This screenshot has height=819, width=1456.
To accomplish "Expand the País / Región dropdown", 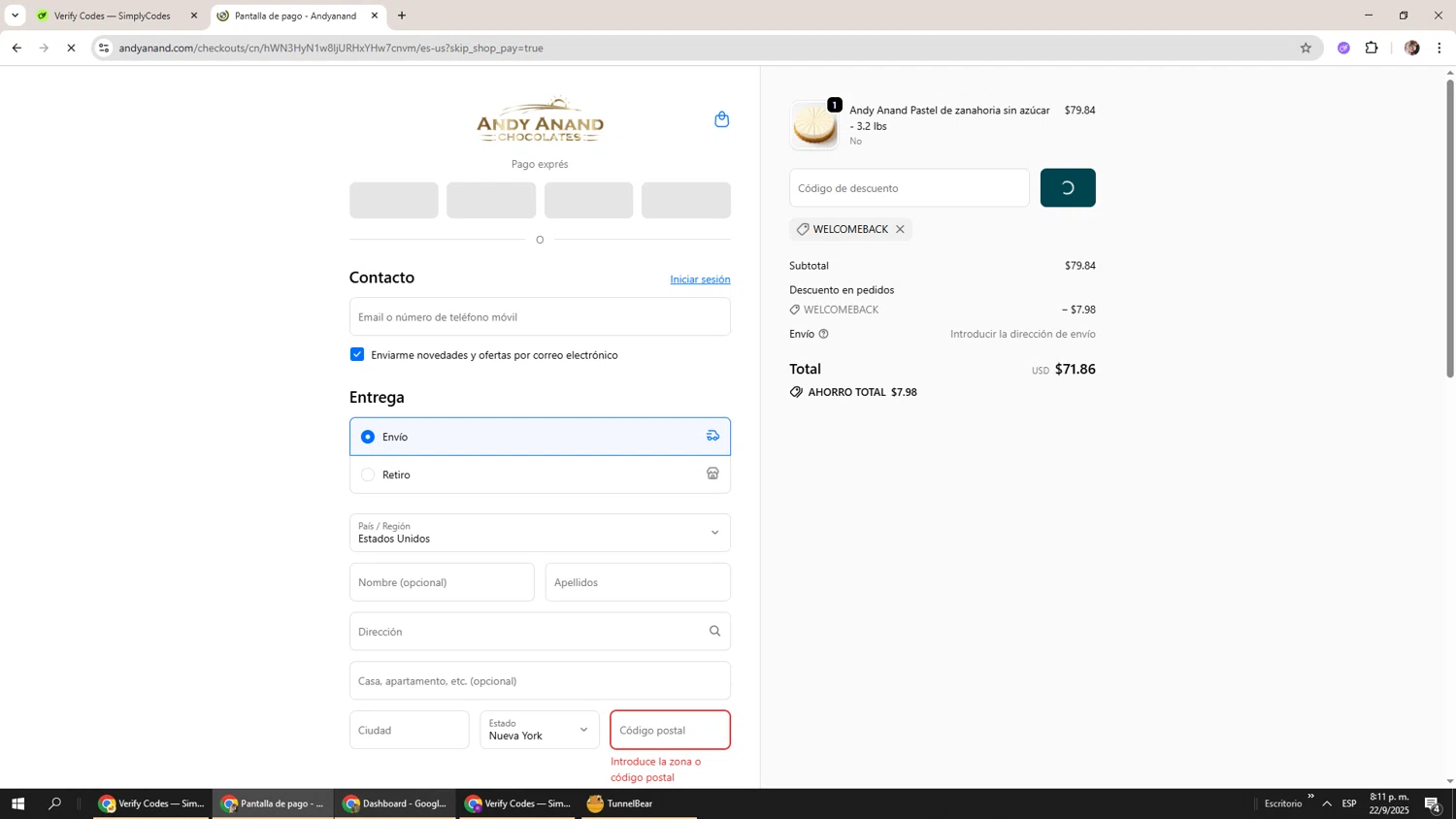I will [x=540, y=533].
